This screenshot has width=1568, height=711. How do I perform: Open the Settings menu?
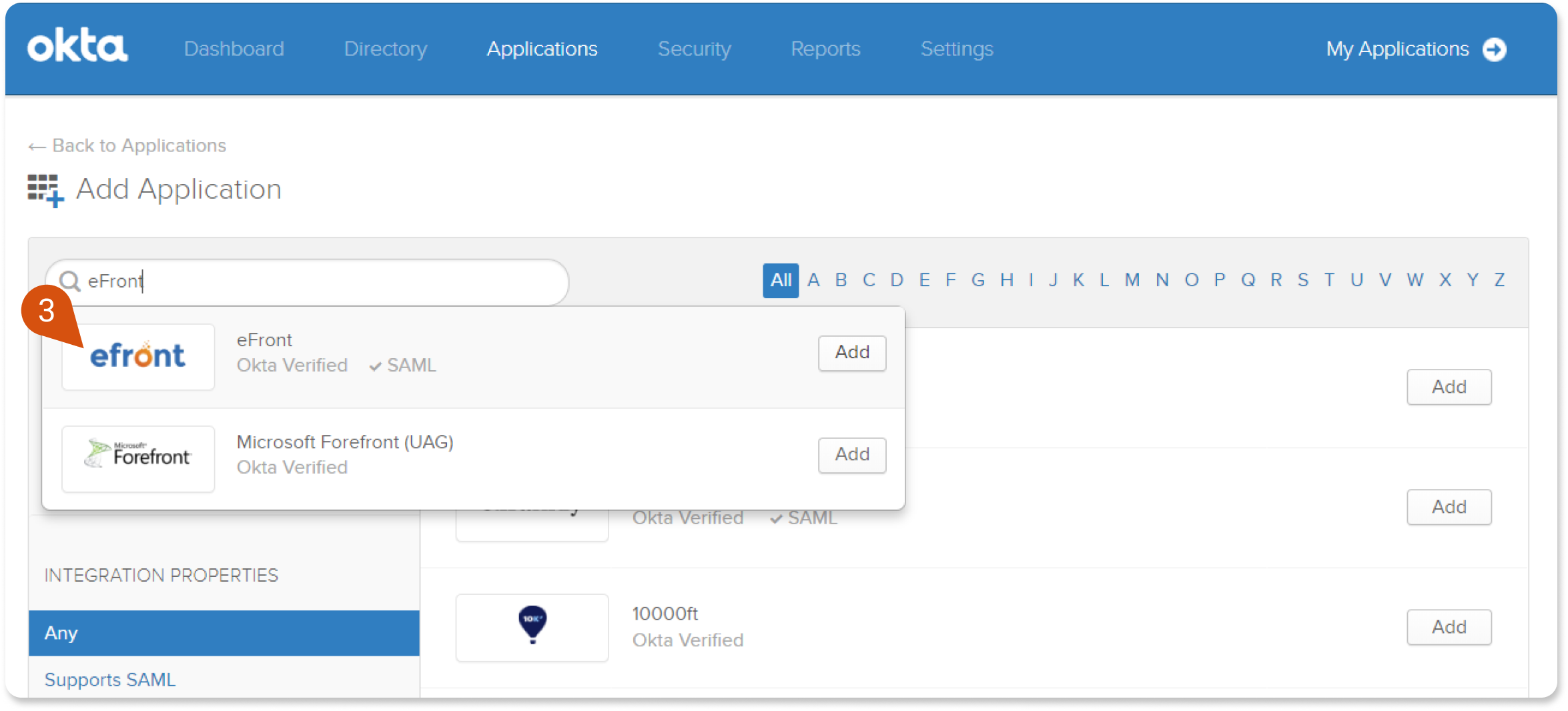(x=957, y=49)
